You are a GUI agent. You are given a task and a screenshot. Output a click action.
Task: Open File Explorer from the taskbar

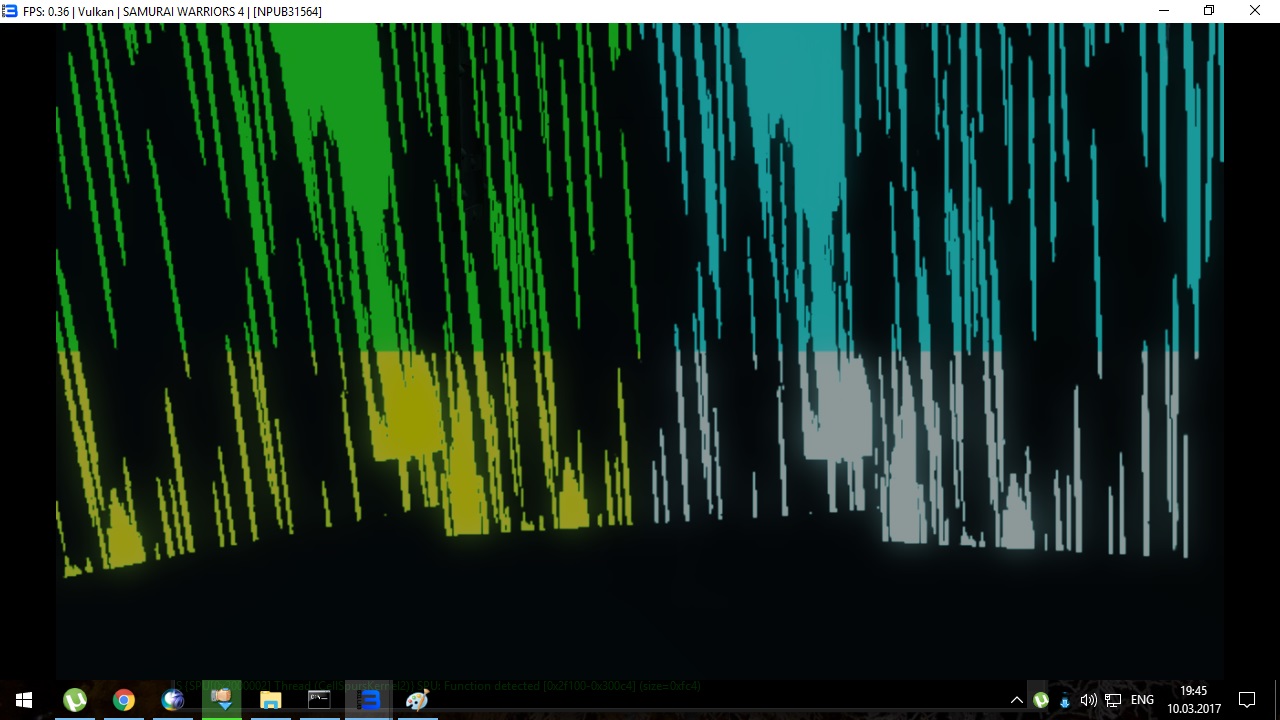[270, 700]
